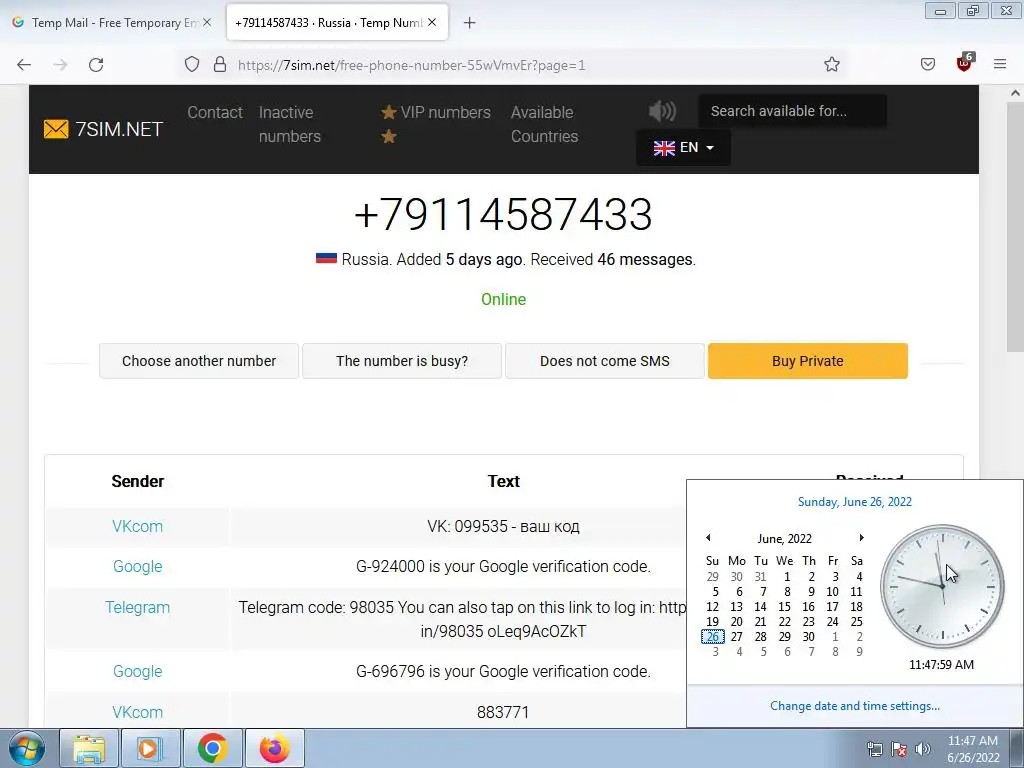This screenshot has height=768, width=1024.
Task: Go to next month in calendar
Action: 861,537
